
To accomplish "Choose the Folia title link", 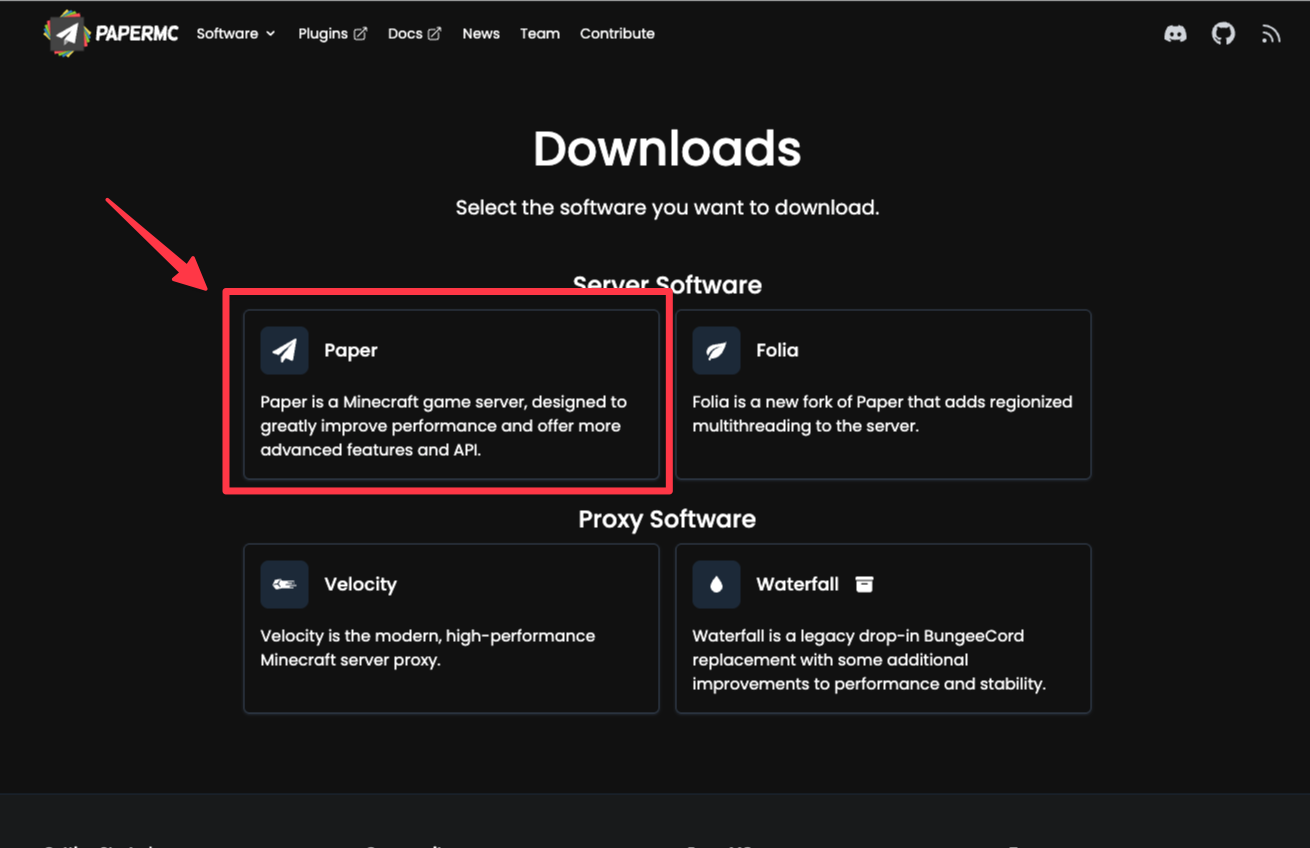I will pos(777,350).
